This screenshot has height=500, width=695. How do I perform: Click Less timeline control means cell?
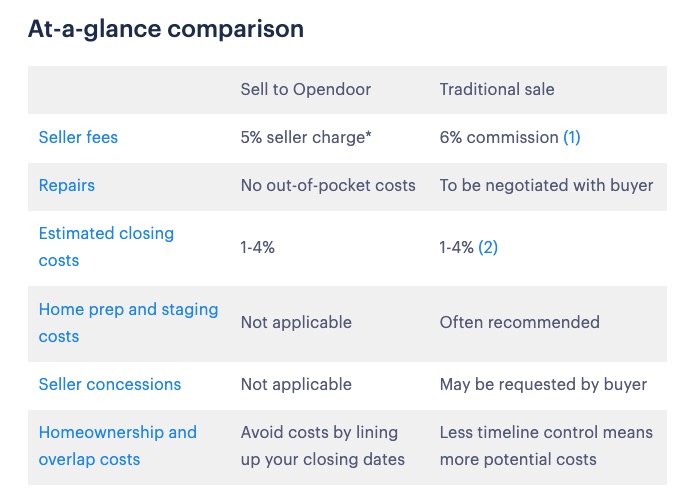pos(546,445)
